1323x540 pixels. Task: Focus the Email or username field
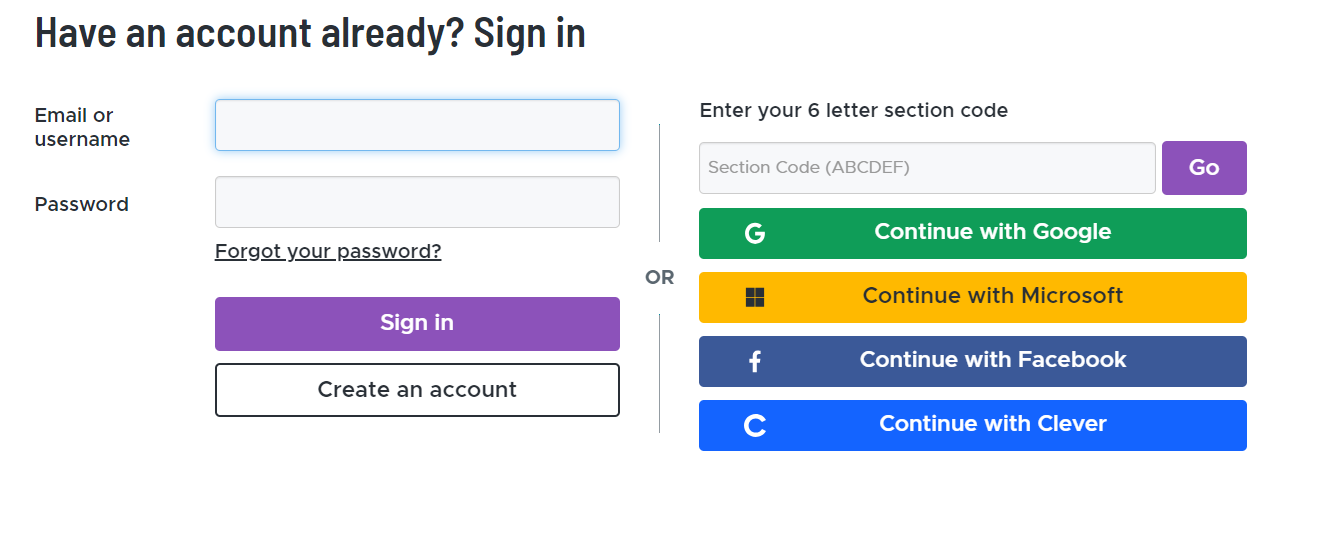pyautogui.click(x=417, y=125)
